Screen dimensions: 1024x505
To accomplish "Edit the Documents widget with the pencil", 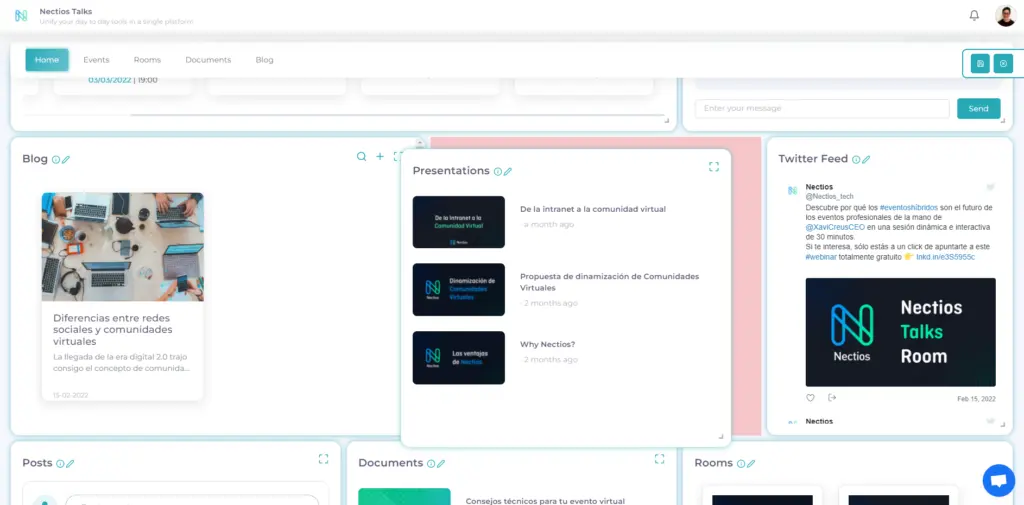I will coord(441,464).
